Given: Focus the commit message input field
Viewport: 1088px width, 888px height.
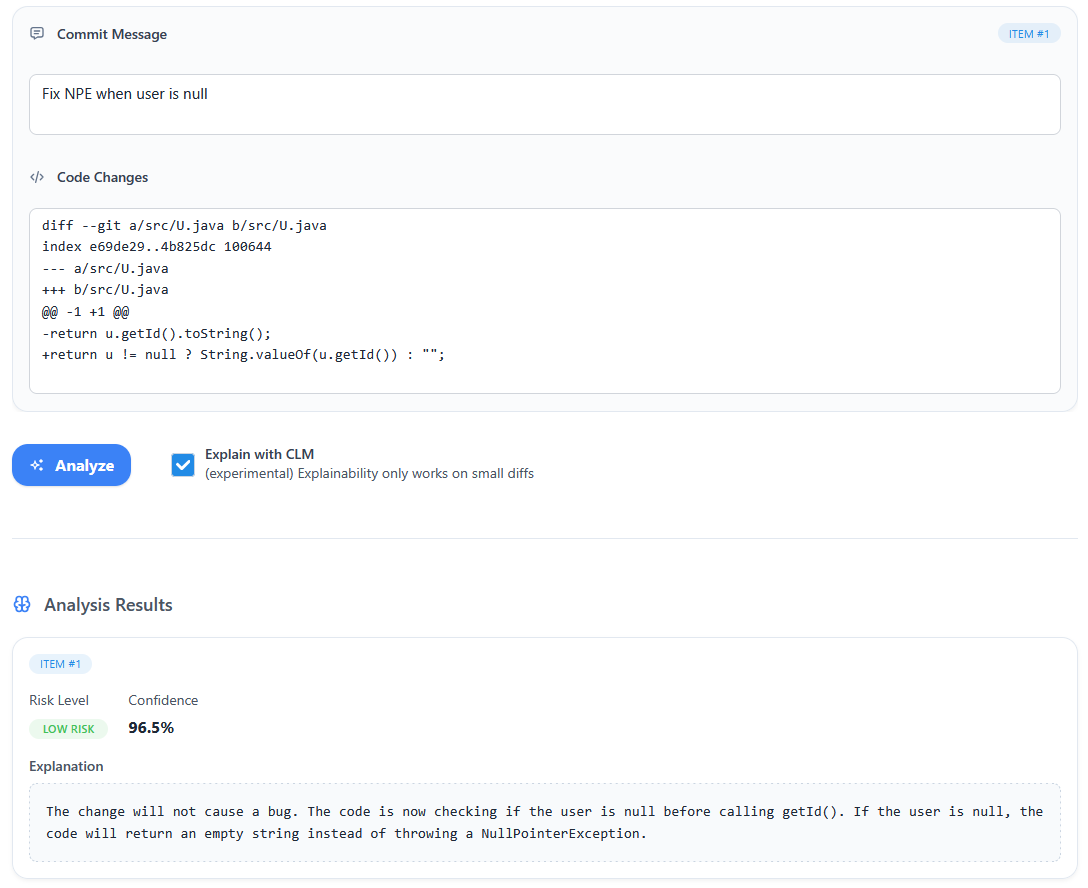Looking at the screenshot, I should (x=544, y=104).
